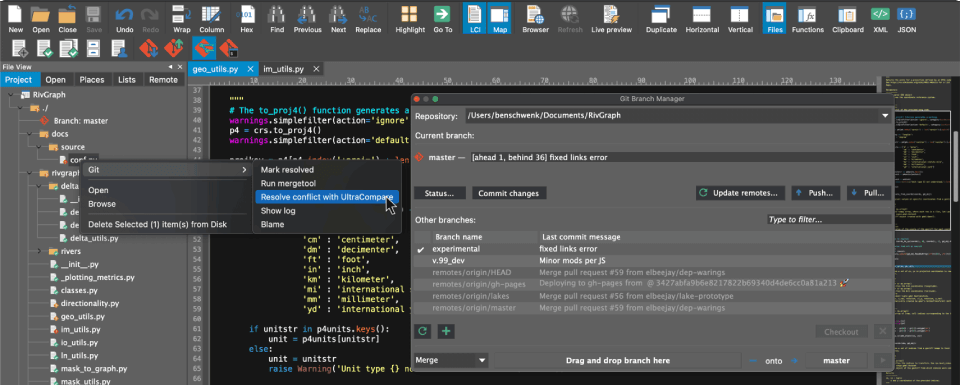Image resolution: width=960 pixels, height=385 pixels.
Task: Open Live preview
Action: [x=611, y=19]
